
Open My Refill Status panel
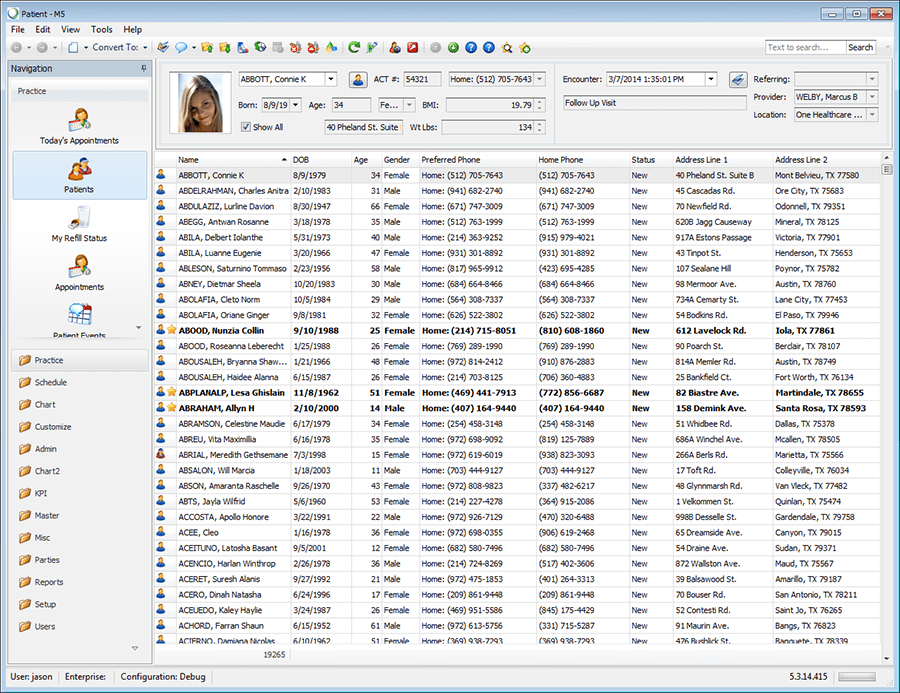(x=79, y=224)
